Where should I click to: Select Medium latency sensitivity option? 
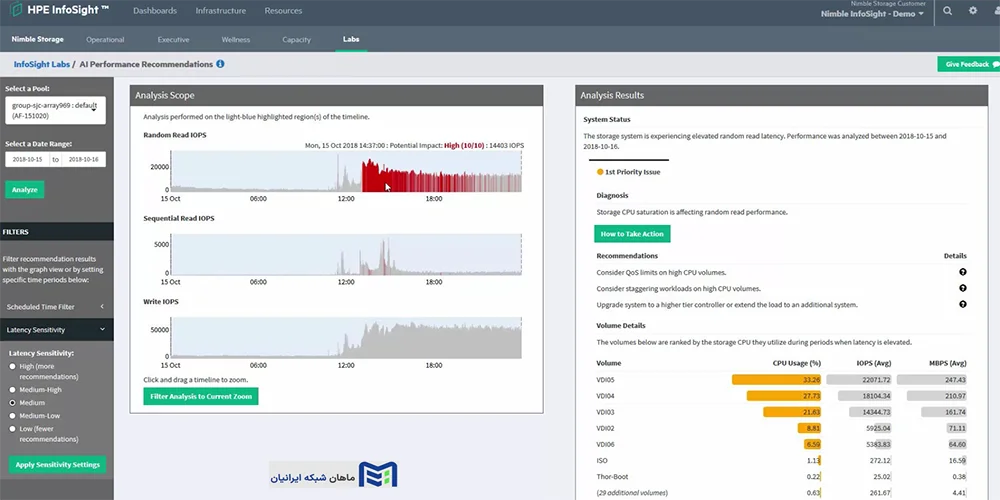[13, 403]
